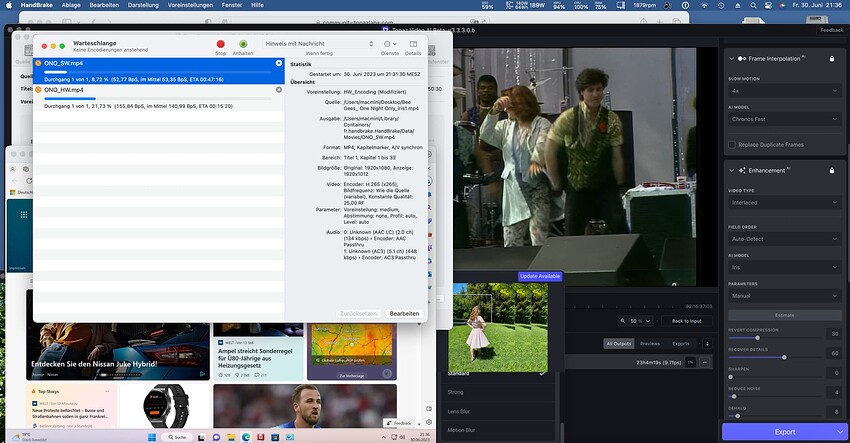
Task: Open the Dienste actions menu
Action: tap(390, 44)
